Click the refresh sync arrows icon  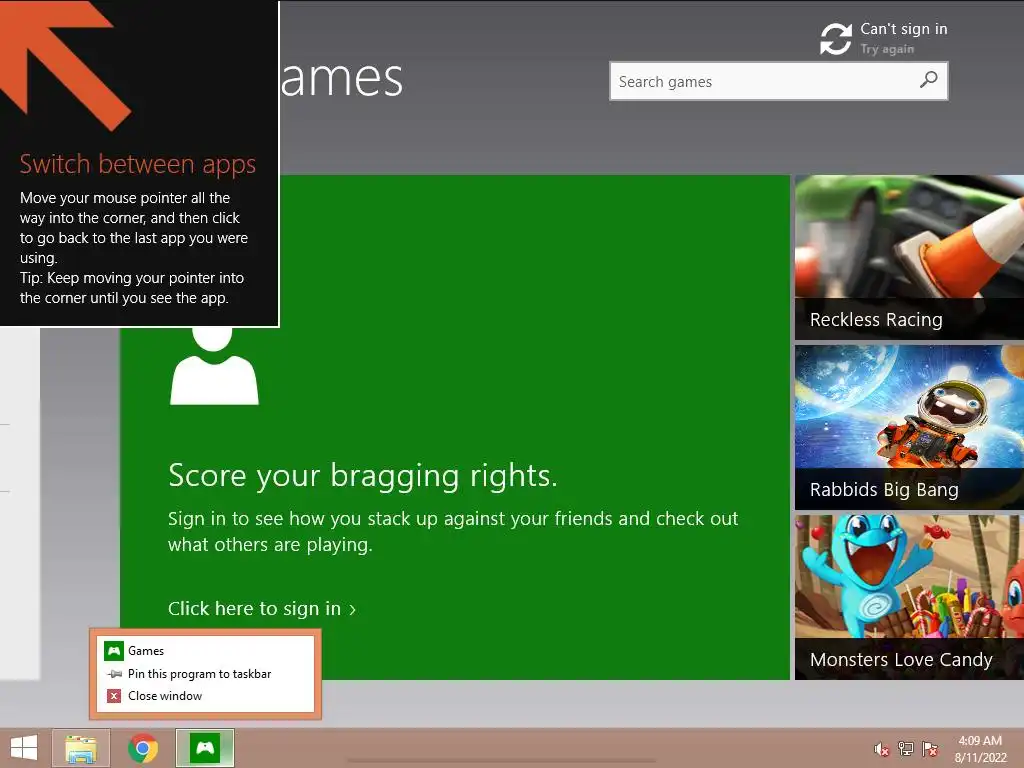(836, 39)
